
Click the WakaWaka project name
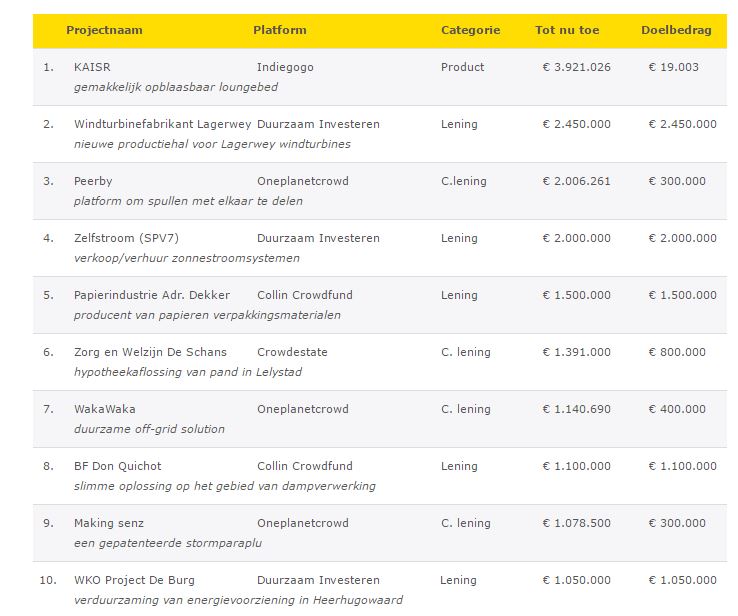[104, 409]
